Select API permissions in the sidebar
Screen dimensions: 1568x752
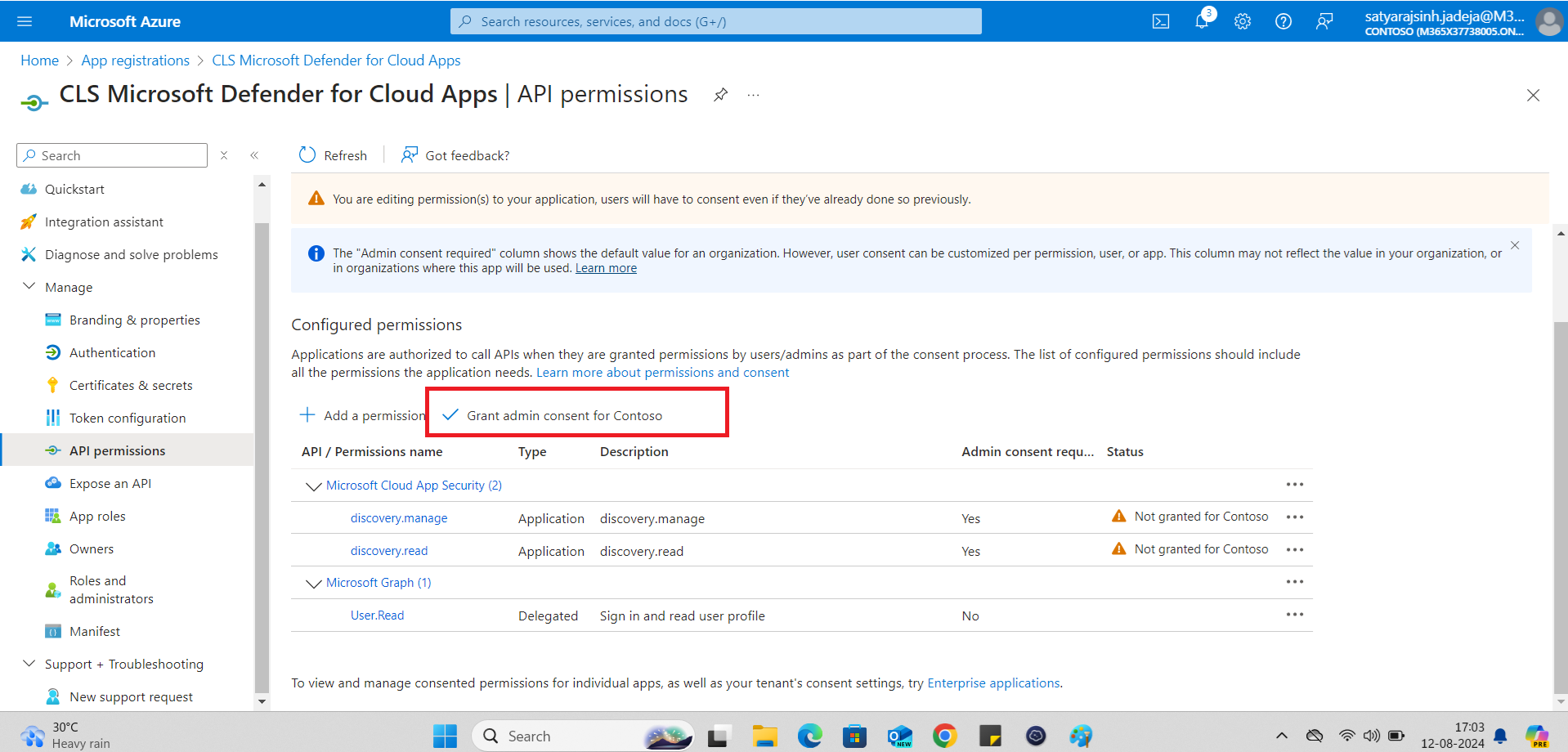click(x=128, y=450)
